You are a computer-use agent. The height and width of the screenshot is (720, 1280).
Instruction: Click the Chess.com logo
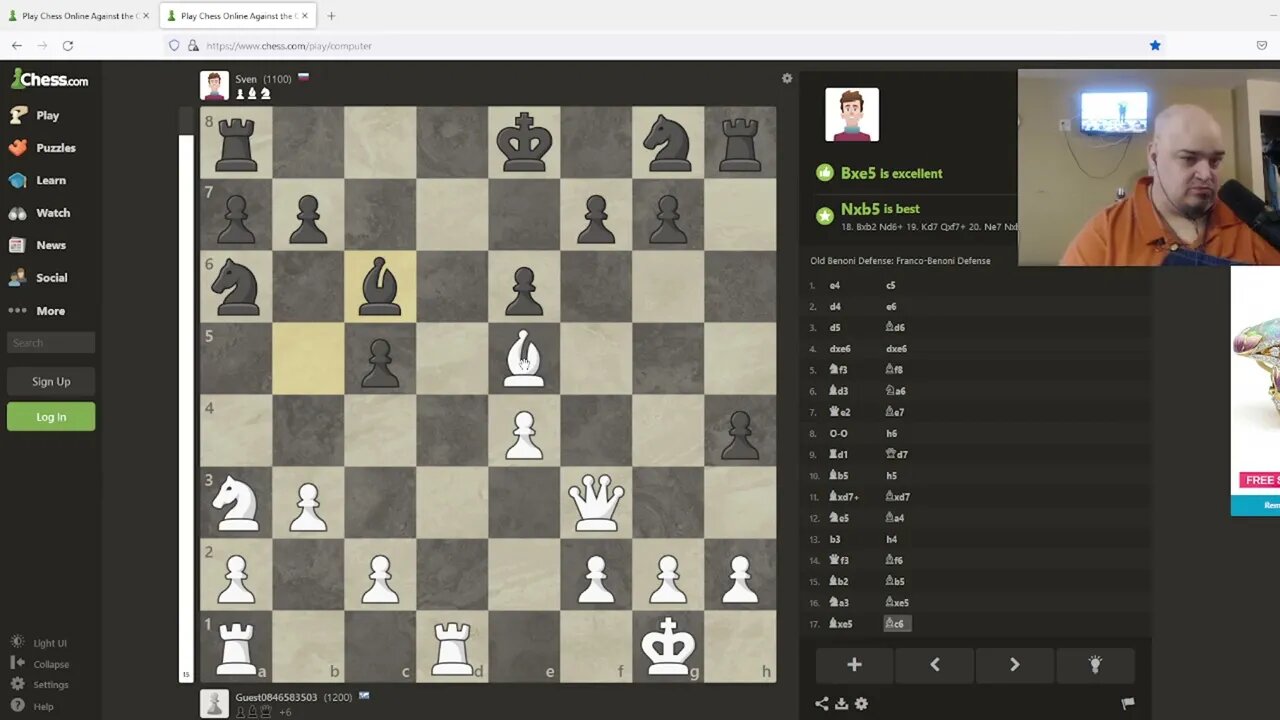pyautogui.click(x=50, y=80)
